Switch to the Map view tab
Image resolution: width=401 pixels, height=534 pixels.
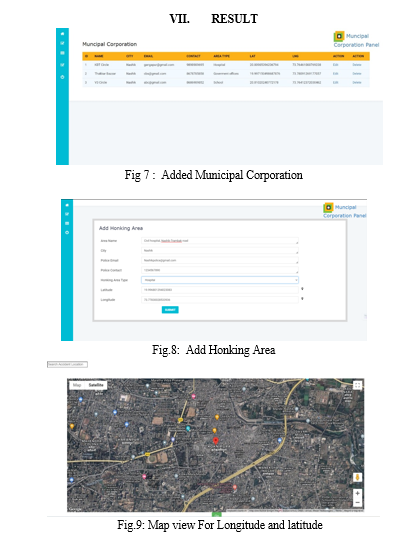coord(77,385)
